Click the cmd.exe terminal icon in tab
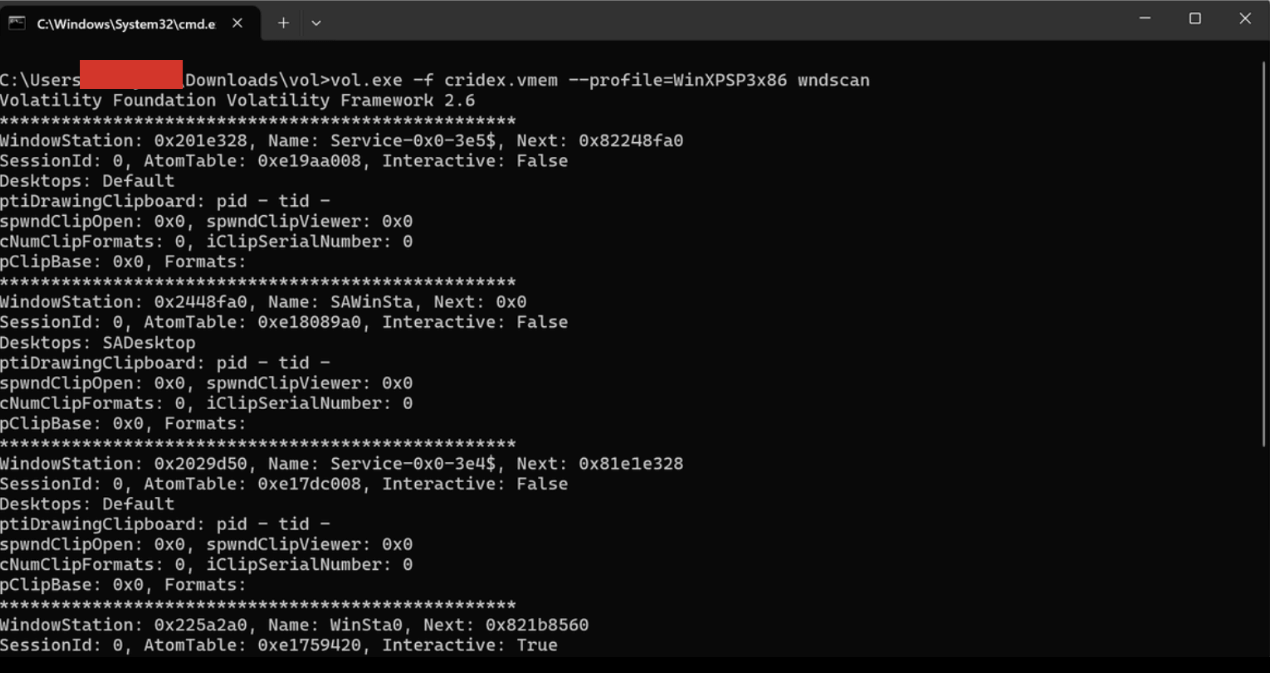This screenshot has width=1270, height=673. (17, 23)
